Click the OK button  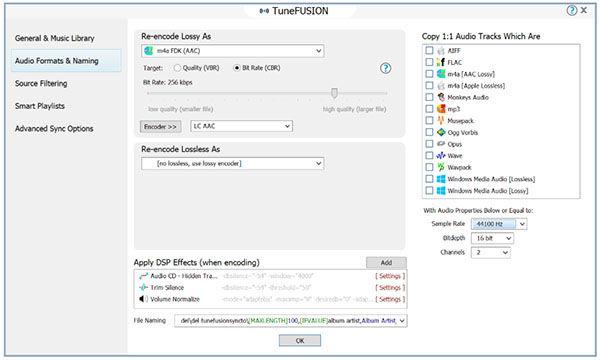300,340
